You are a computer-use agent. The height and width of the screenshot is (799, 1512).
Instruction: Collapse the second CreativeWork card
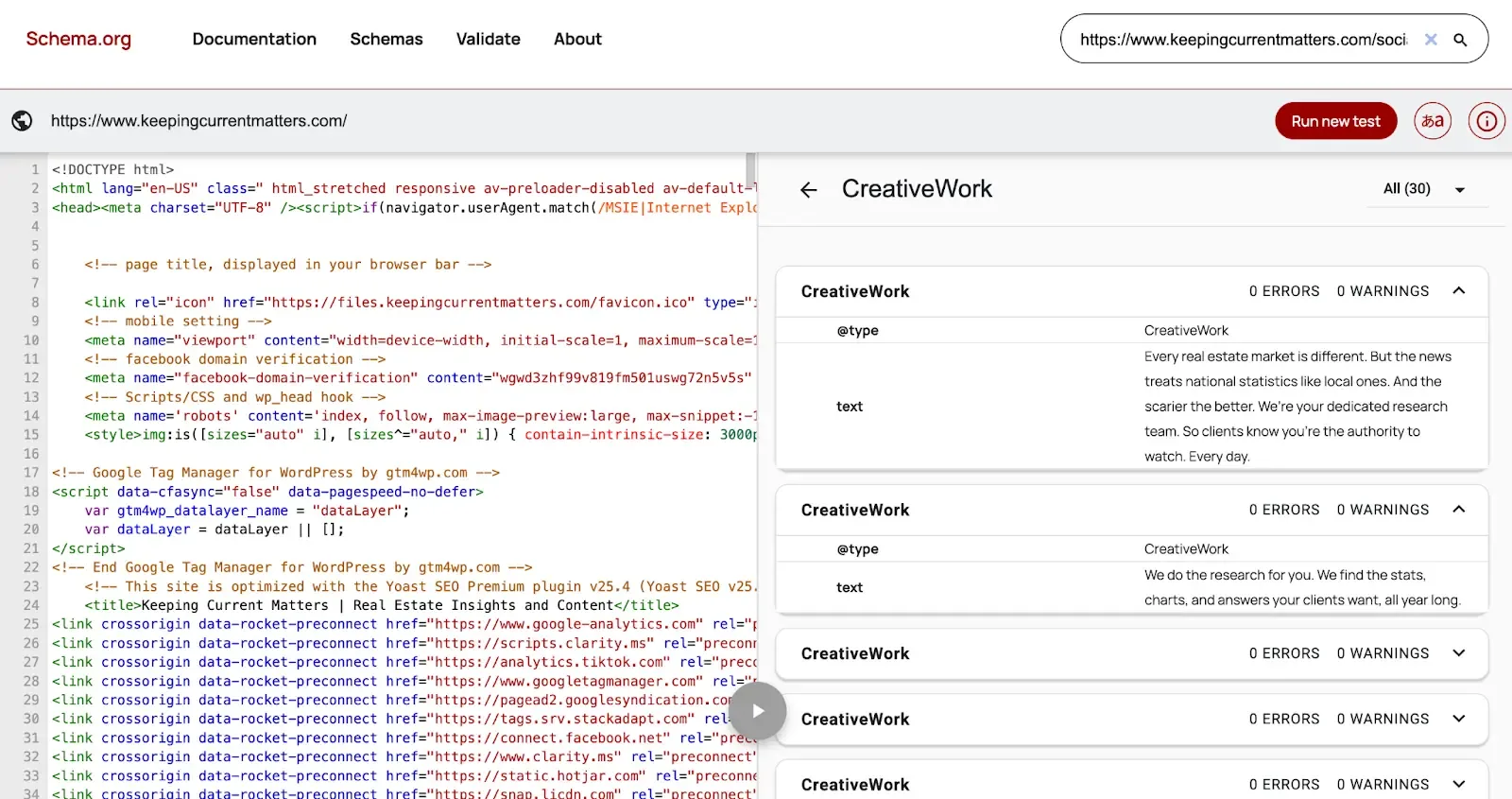[1459, 510]
